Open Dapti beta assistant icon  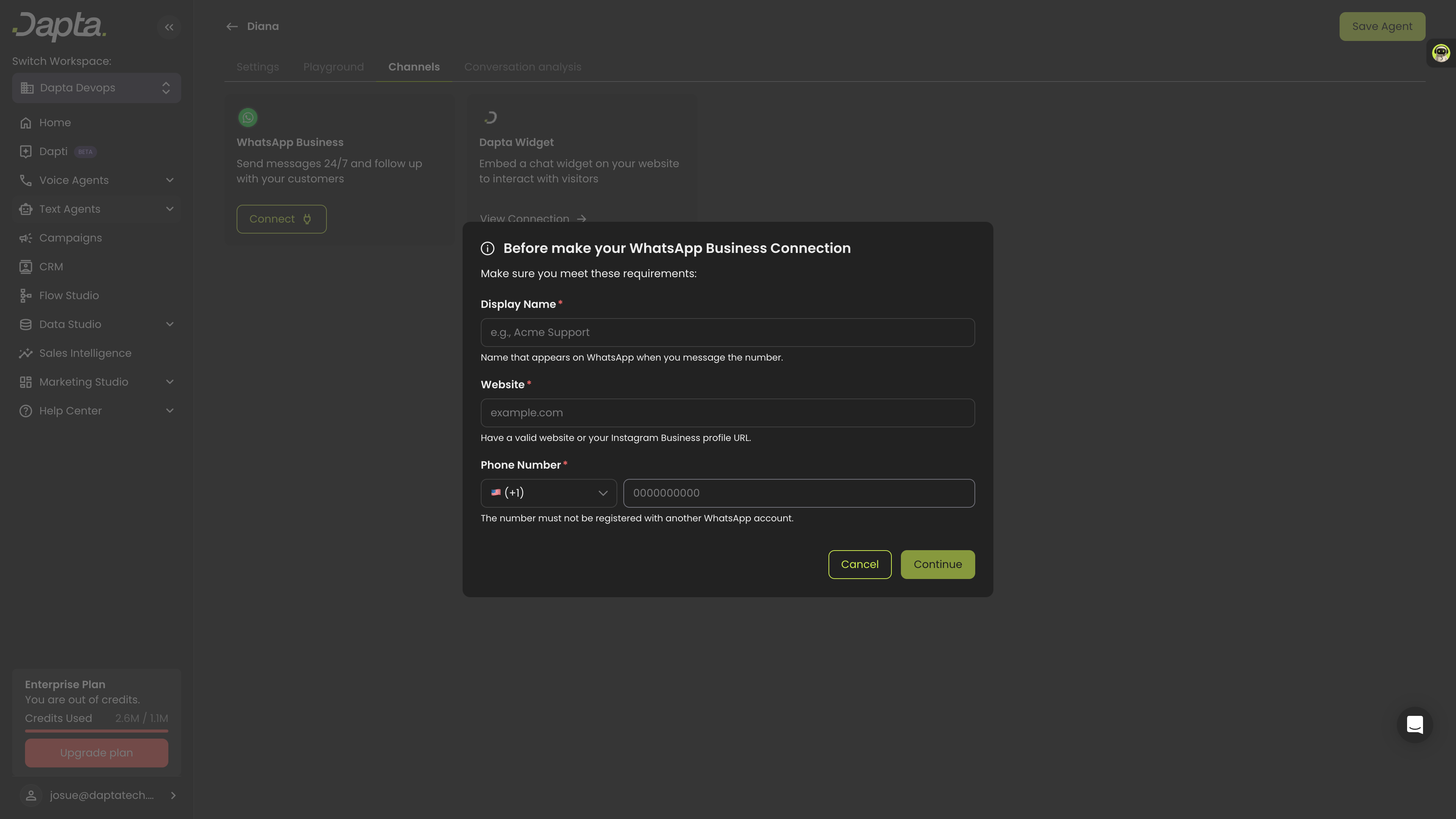25,152
